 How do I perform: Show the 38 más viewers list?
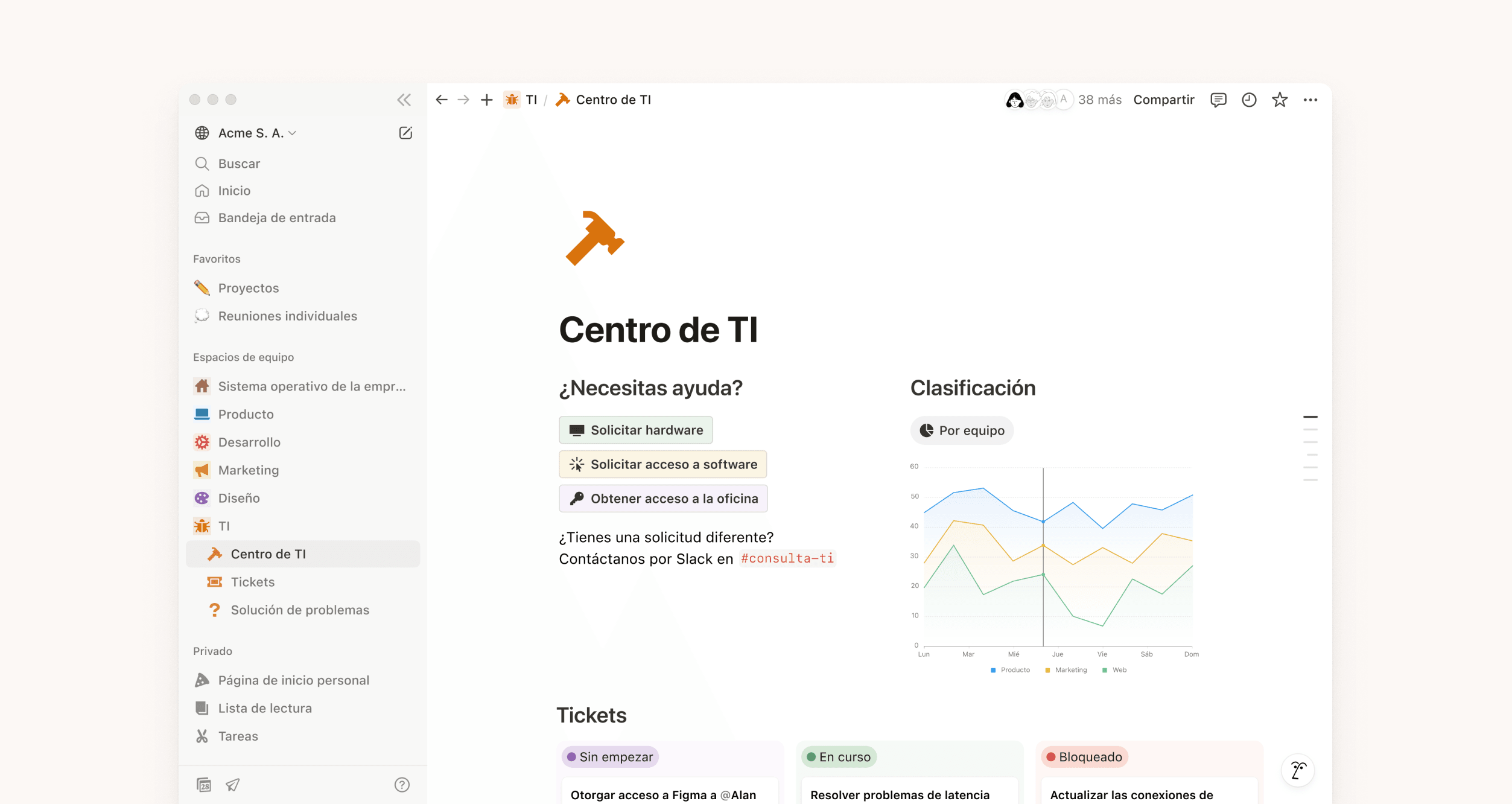coord(1099,100)
